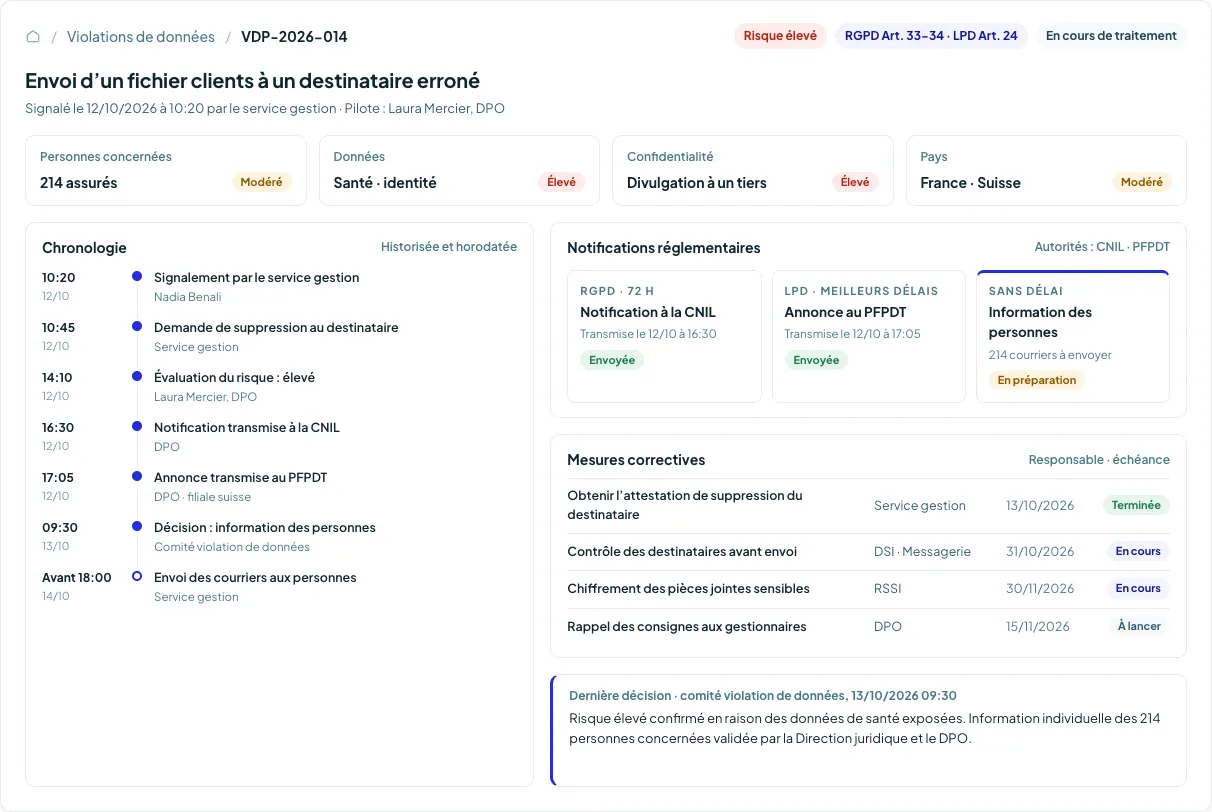Screen dimensions: 1212x812
Task: Select the Annonce au PFPDT card
Action: tap(869, 336)
